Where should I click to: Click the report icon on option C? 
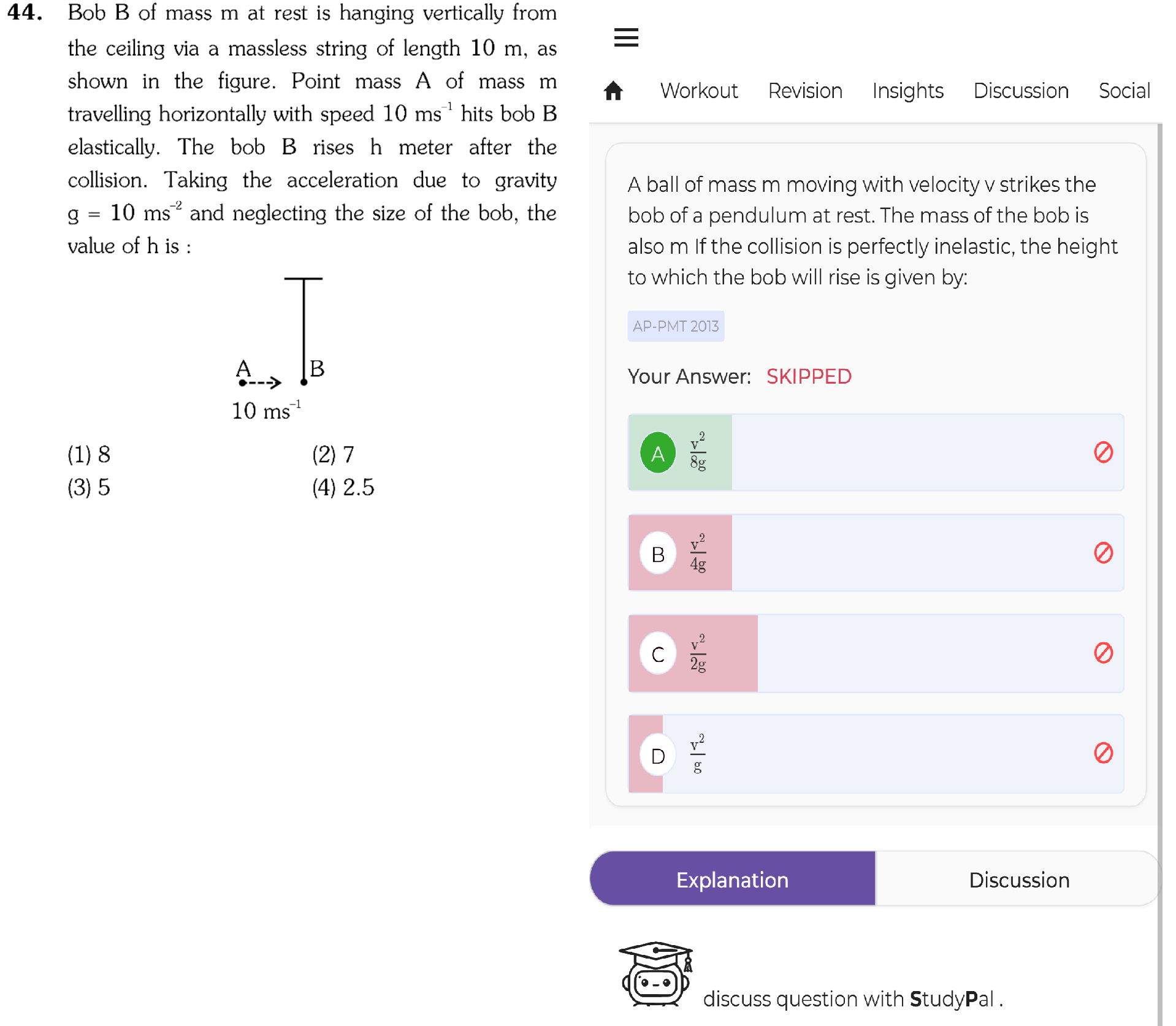pos(1103,653)
